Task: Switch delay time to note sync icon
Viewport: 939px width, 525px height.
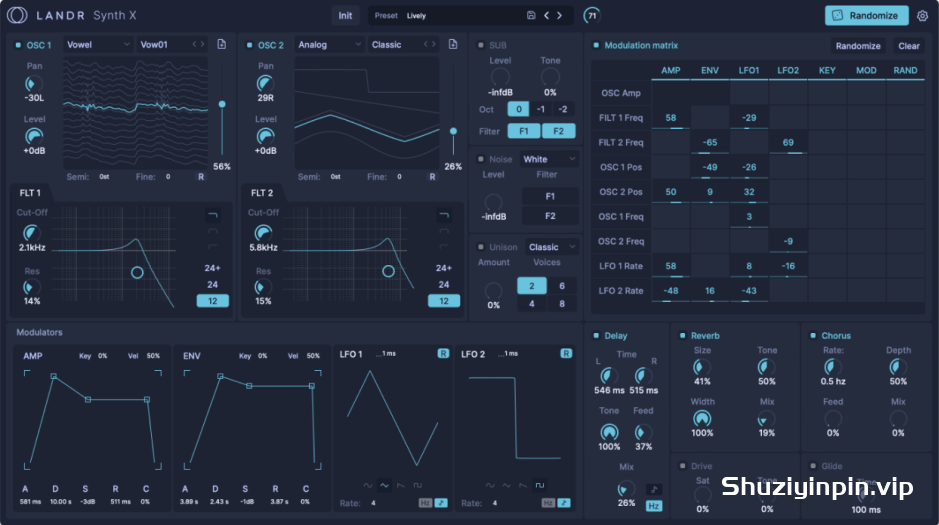Action: (653, 490)
